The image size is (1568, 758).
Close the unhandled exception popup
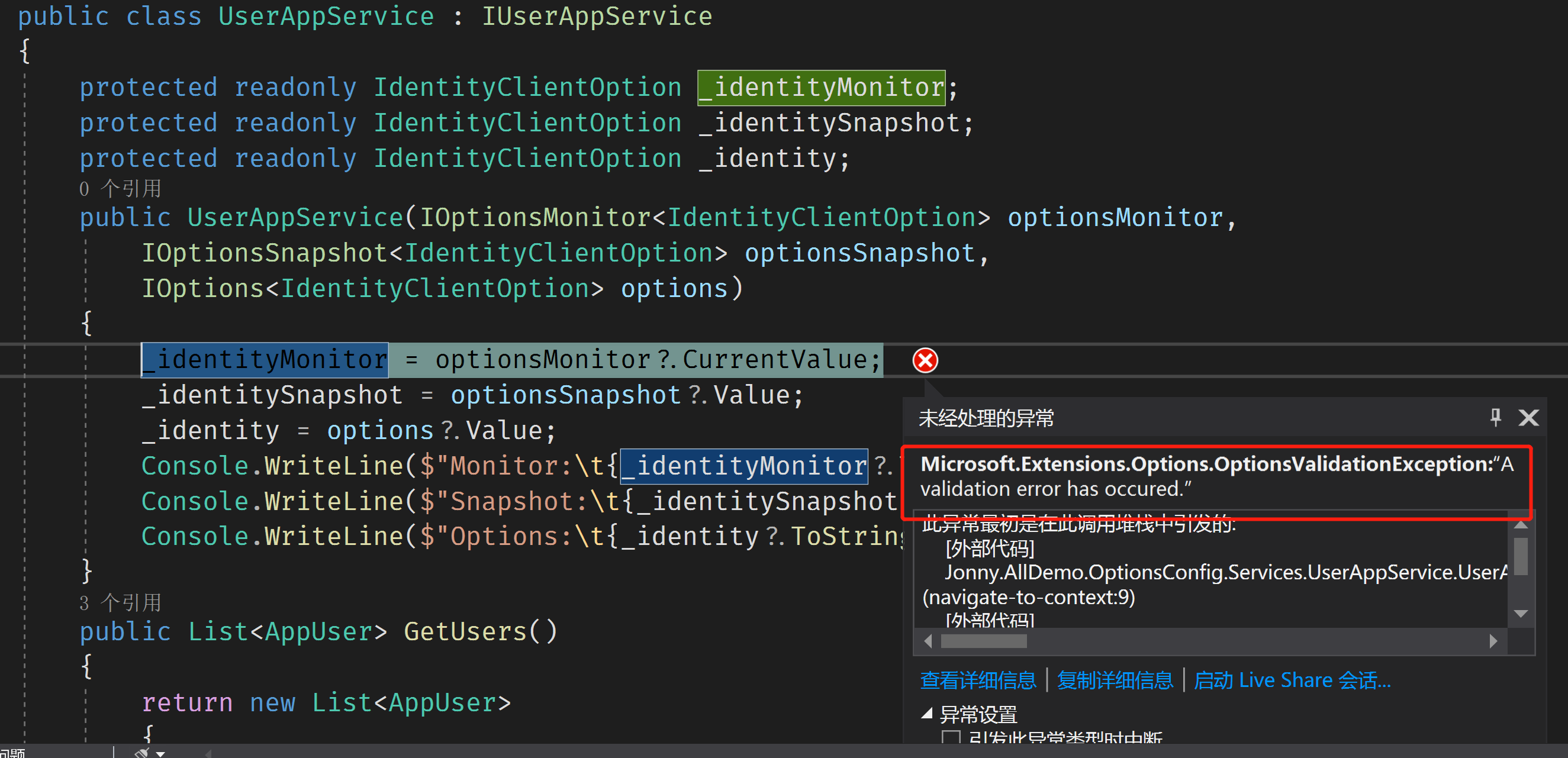1528,418
